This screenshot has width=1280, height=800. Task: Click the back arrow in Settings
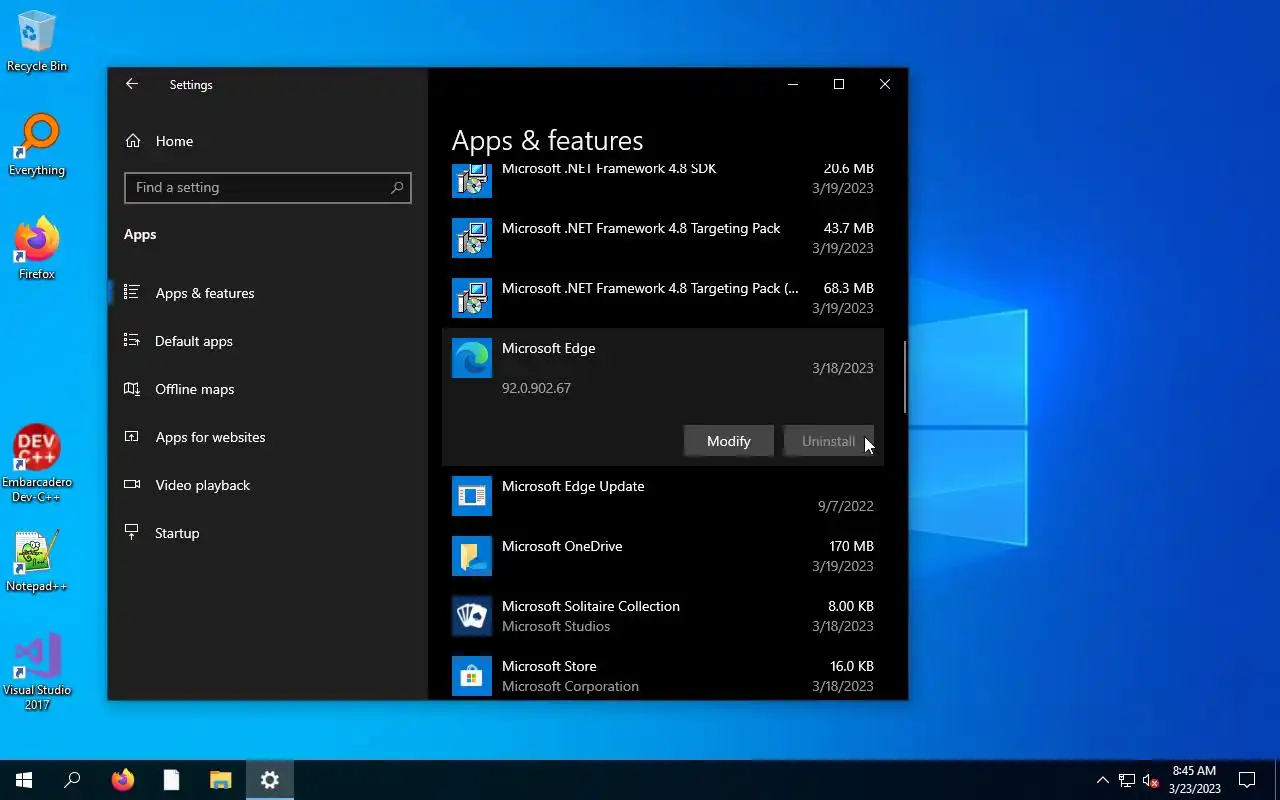point(131,85)
